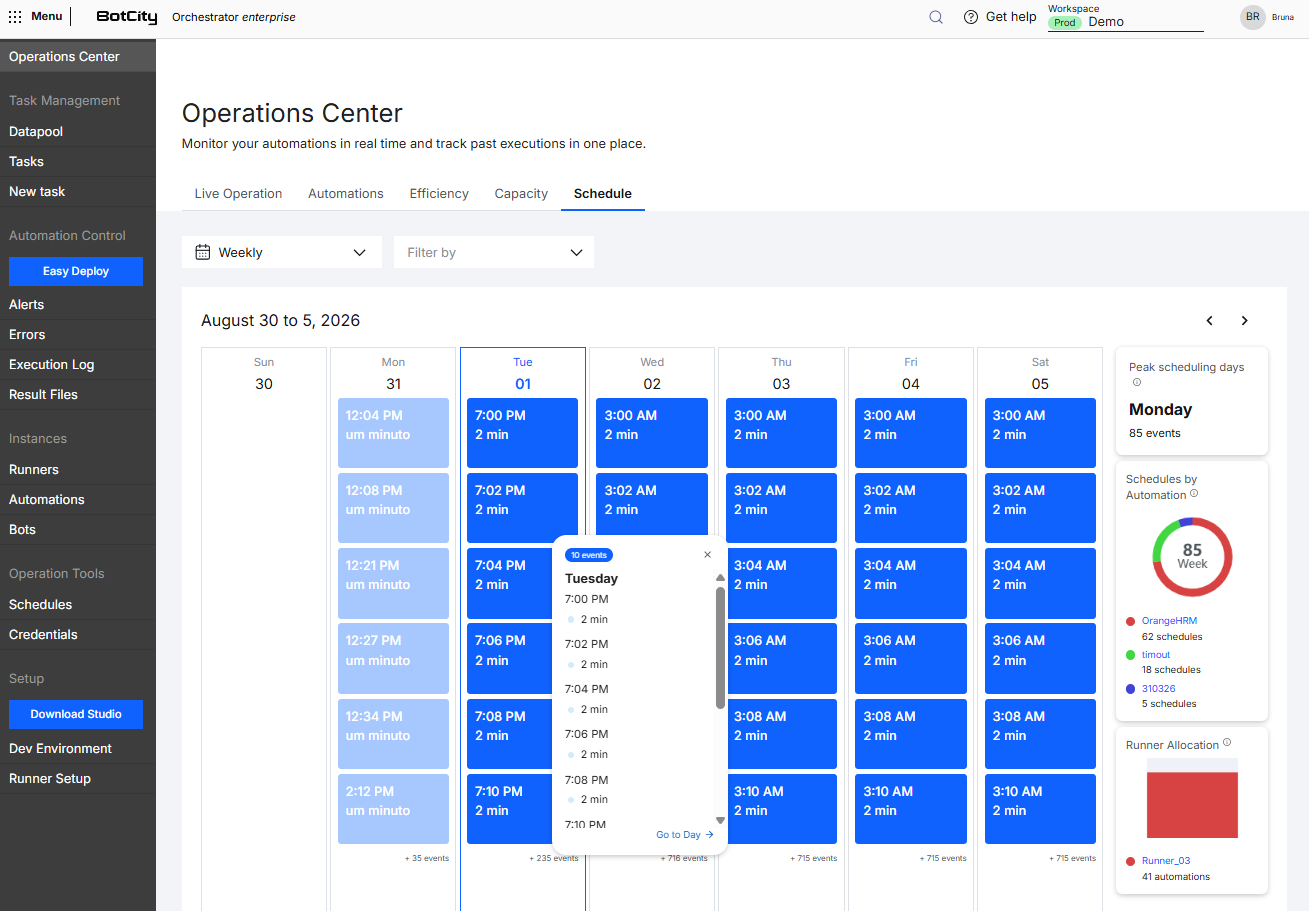Click the red Runner_03 allocation bar
Image resolution: width=1309 pixels, height=911 pixels.
coord(1192,805)
